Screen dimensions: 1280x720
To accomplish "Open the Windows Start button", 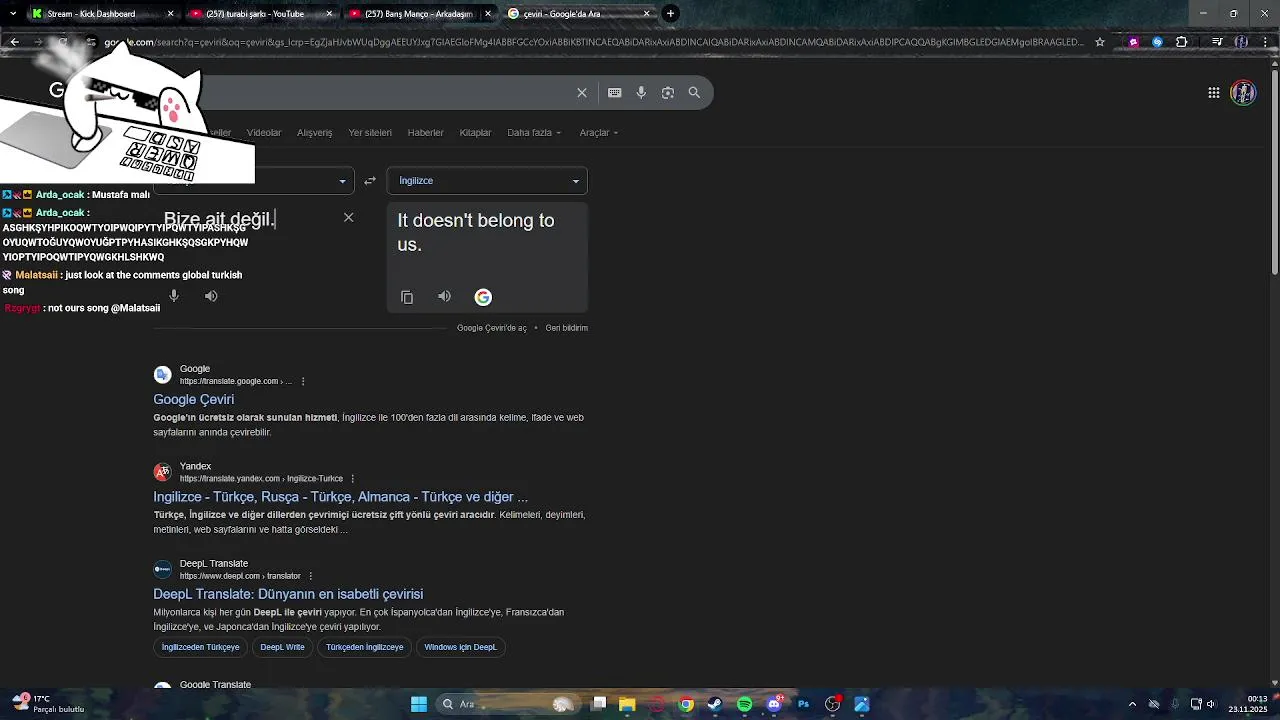I will point(419,704).
